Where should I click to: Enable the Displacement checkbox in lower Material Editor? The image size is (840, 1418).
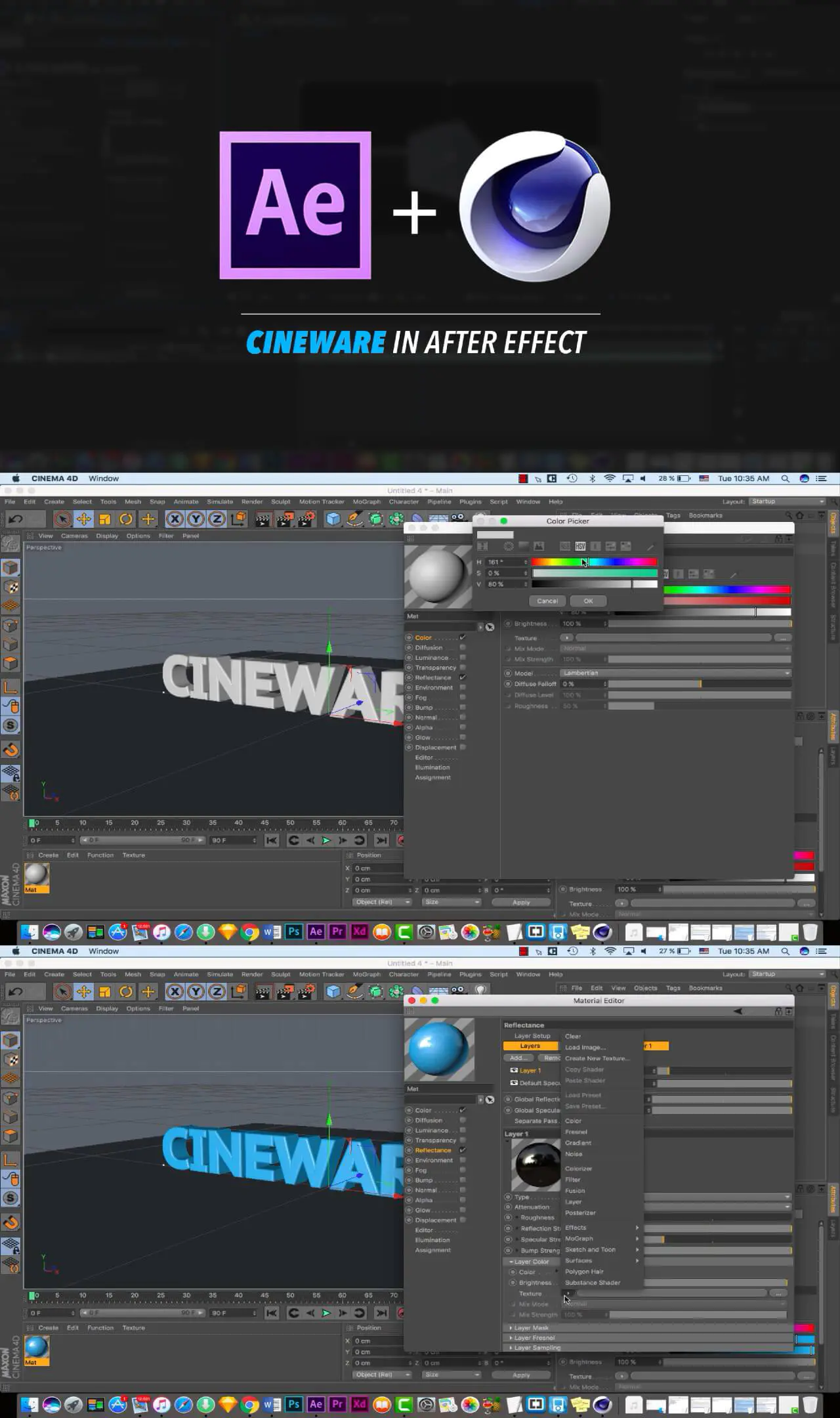pyautogui.click(x=463, y=1220)
